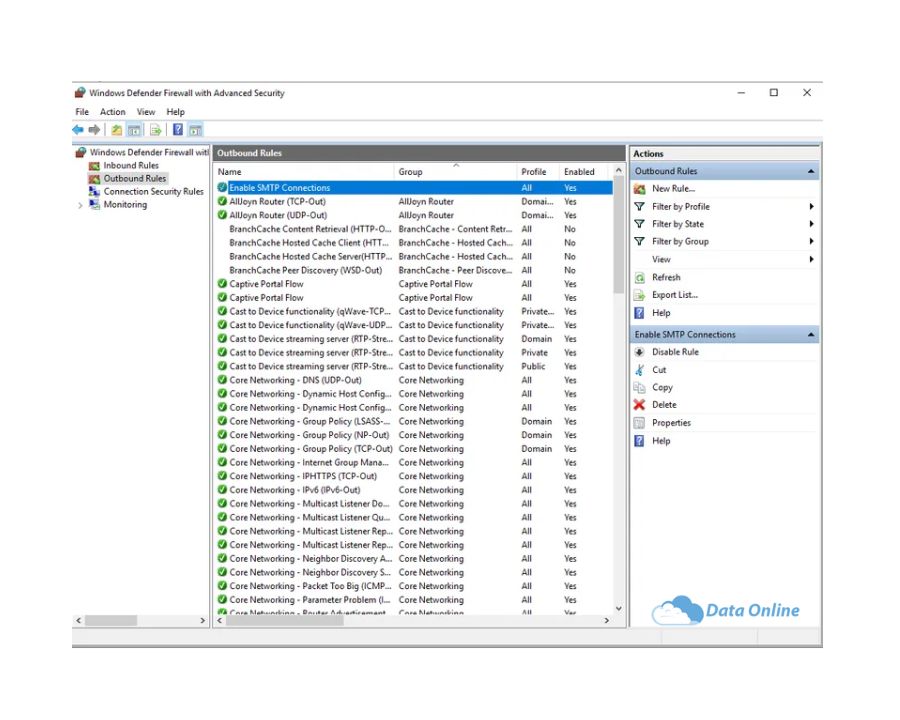Select BranchCache Content Retrieval (HTTP-O... rule

(x=413, y=229)
